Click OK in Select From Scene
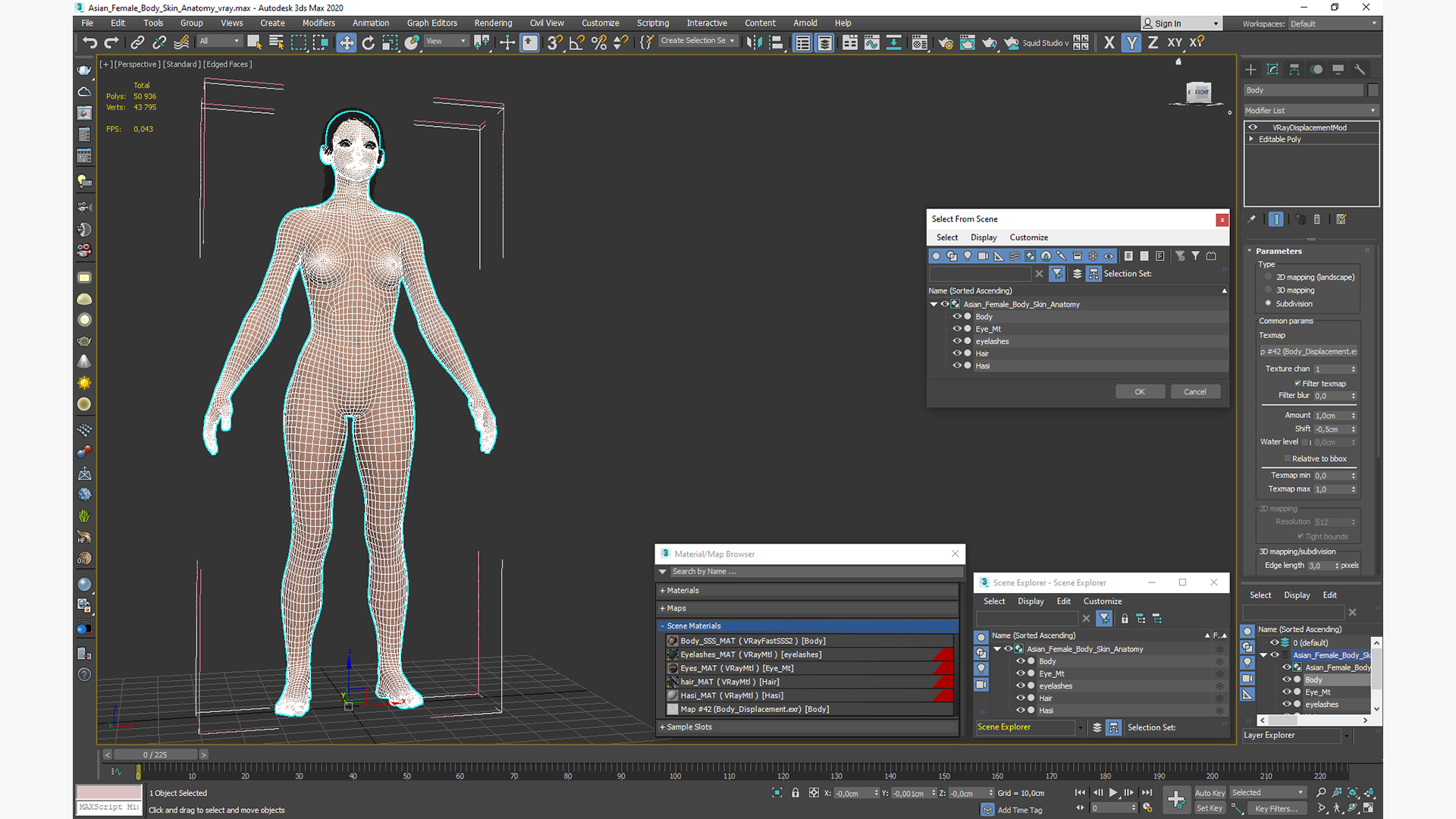Screen dimensions: 1456x819 1140,392
